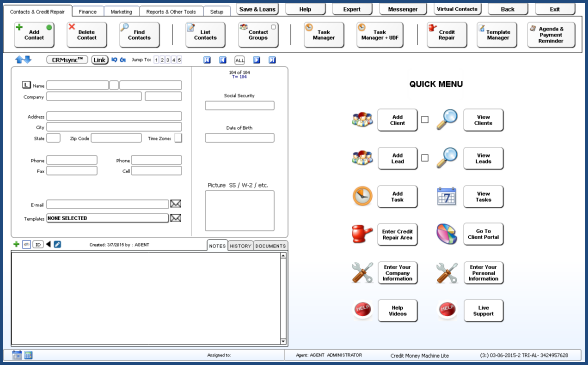Image resolution: width=588 pixels, height=365 pixels.
Task: Open the Time Zone dropdown
Action: (x=178, y=138)
